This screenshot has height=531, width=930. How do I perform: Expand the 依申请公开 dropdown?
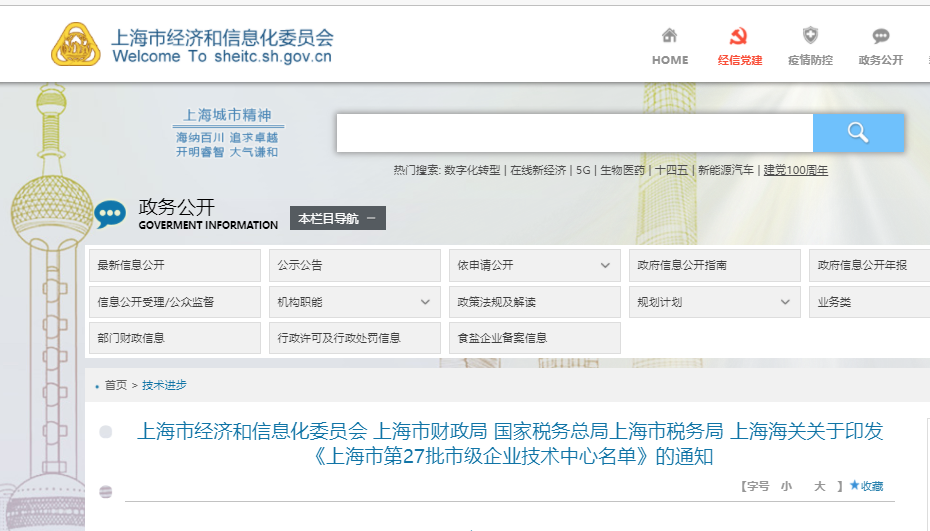click(x=605, y=266)
